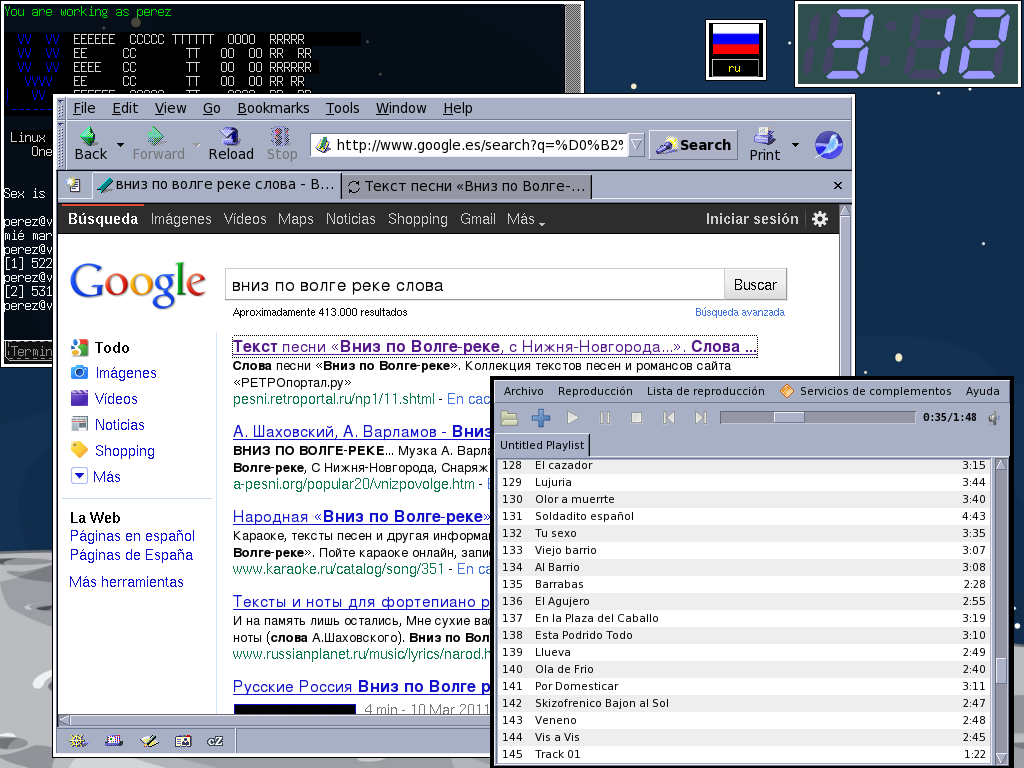The image size is (1024, 768).
Task: Select playlist track Veneno
Action: (743, 720)
